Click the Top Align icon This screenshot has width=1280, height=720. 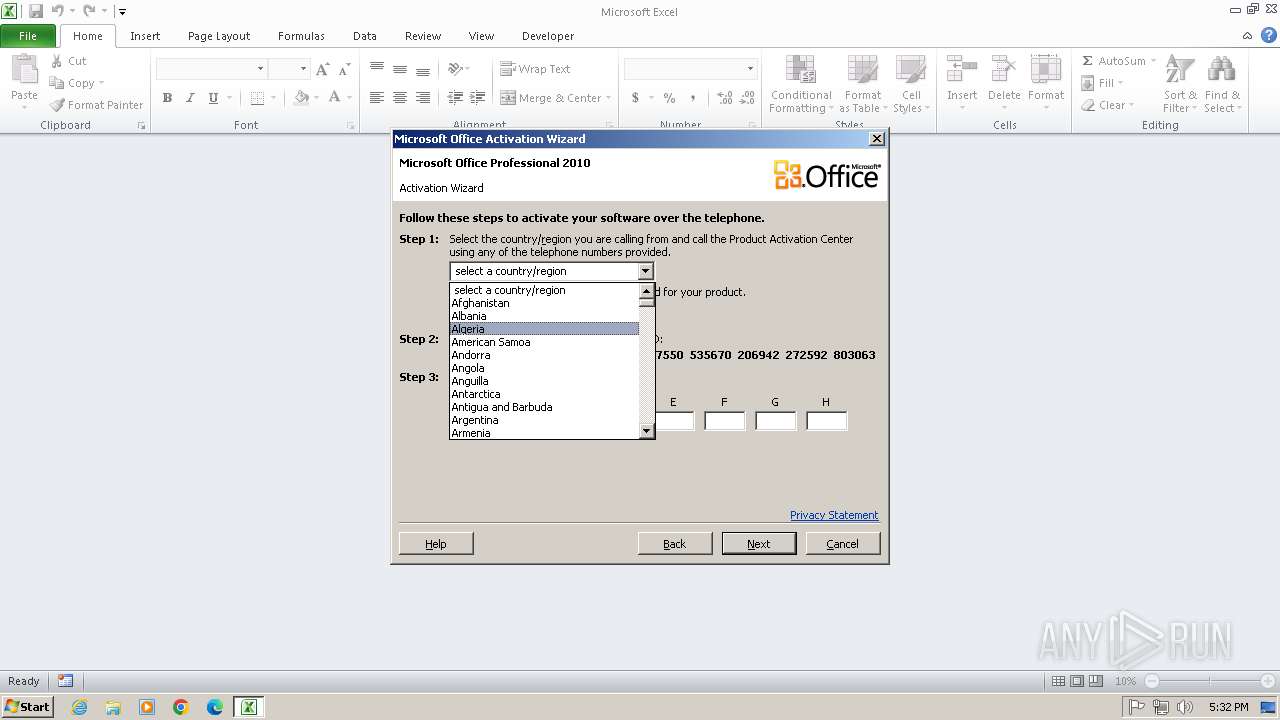(x=377, y=69)
